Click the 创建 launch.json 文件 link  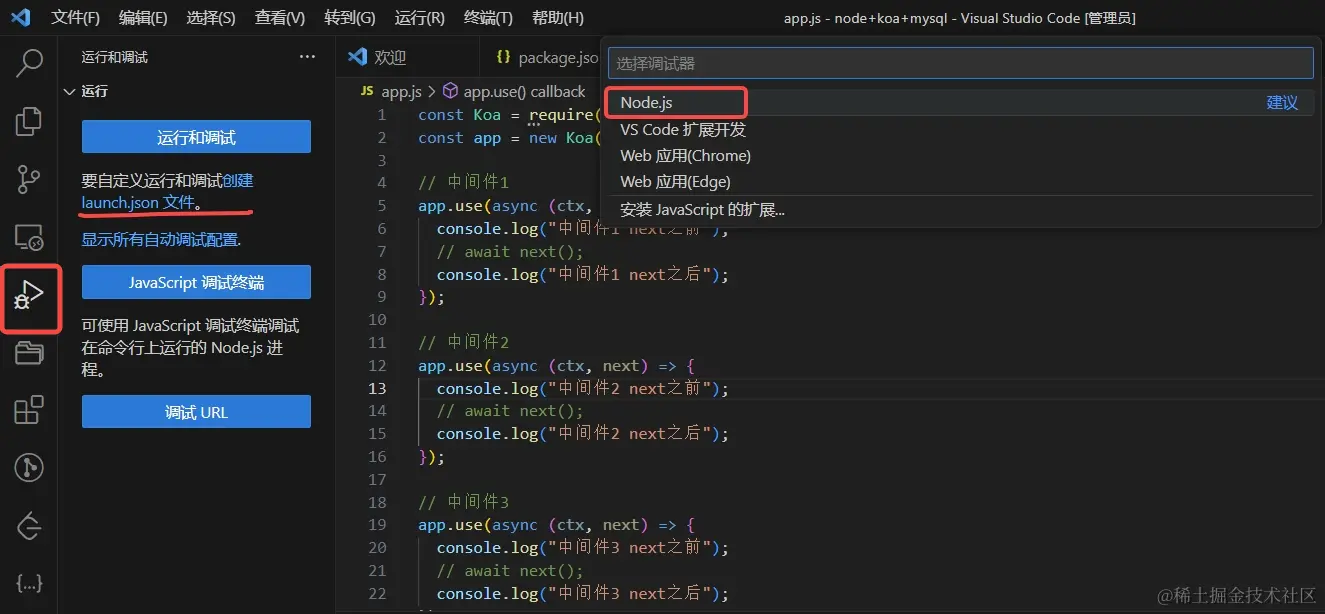[x=168, y=191]
